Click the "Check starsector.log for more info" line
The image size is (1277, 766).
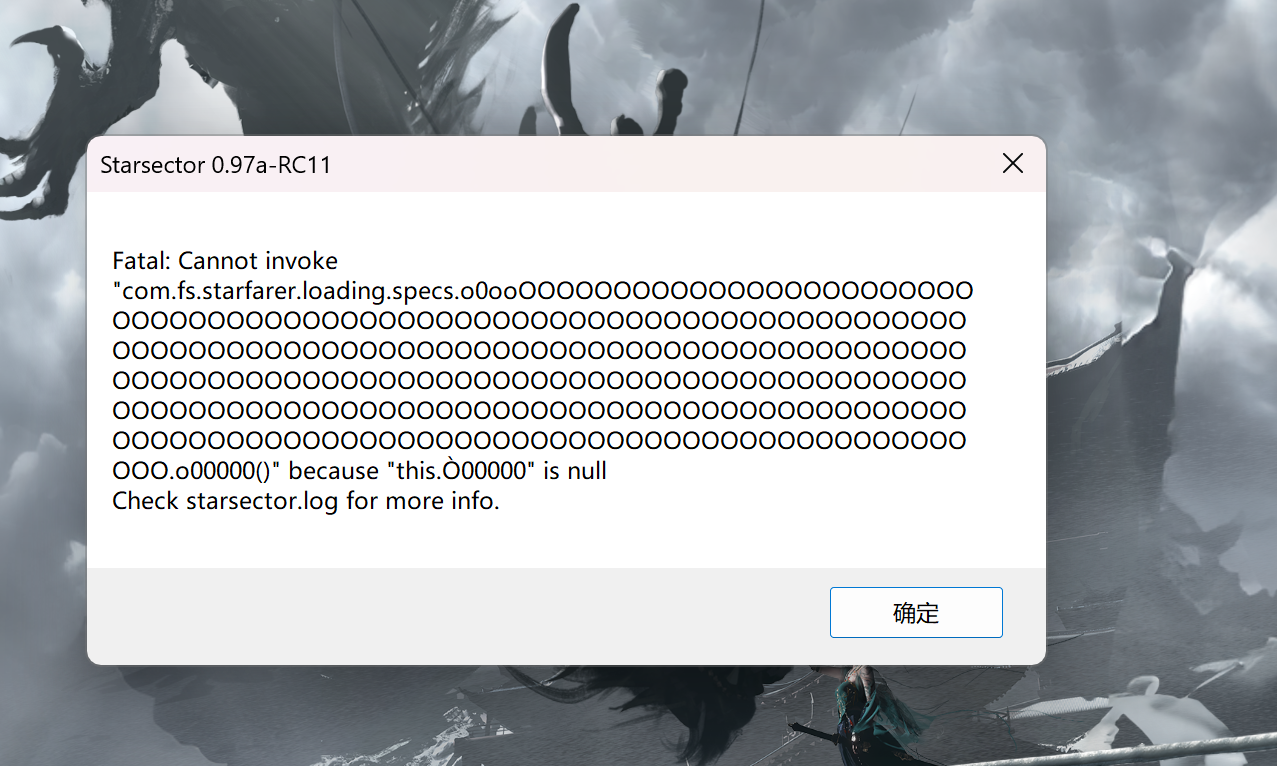(x=306, y=501)
